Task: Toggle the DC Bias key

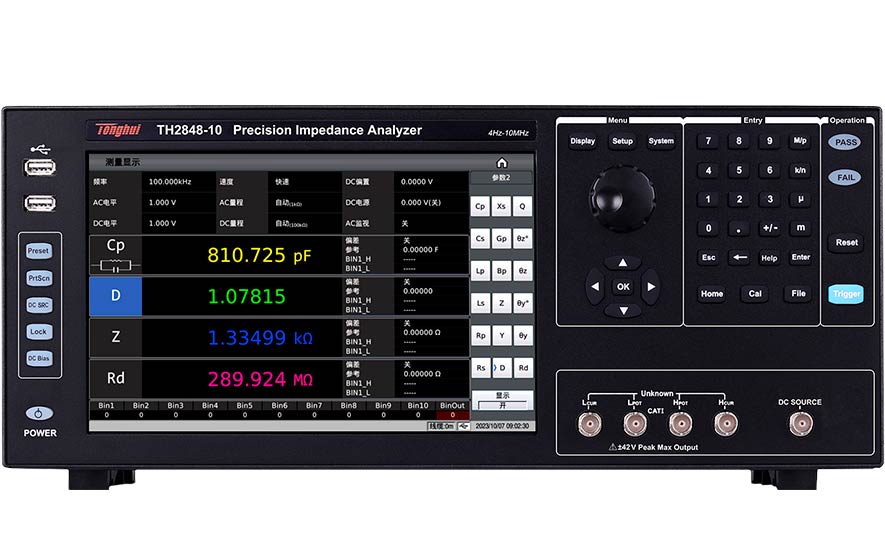Action: click(x=39, y=358)
